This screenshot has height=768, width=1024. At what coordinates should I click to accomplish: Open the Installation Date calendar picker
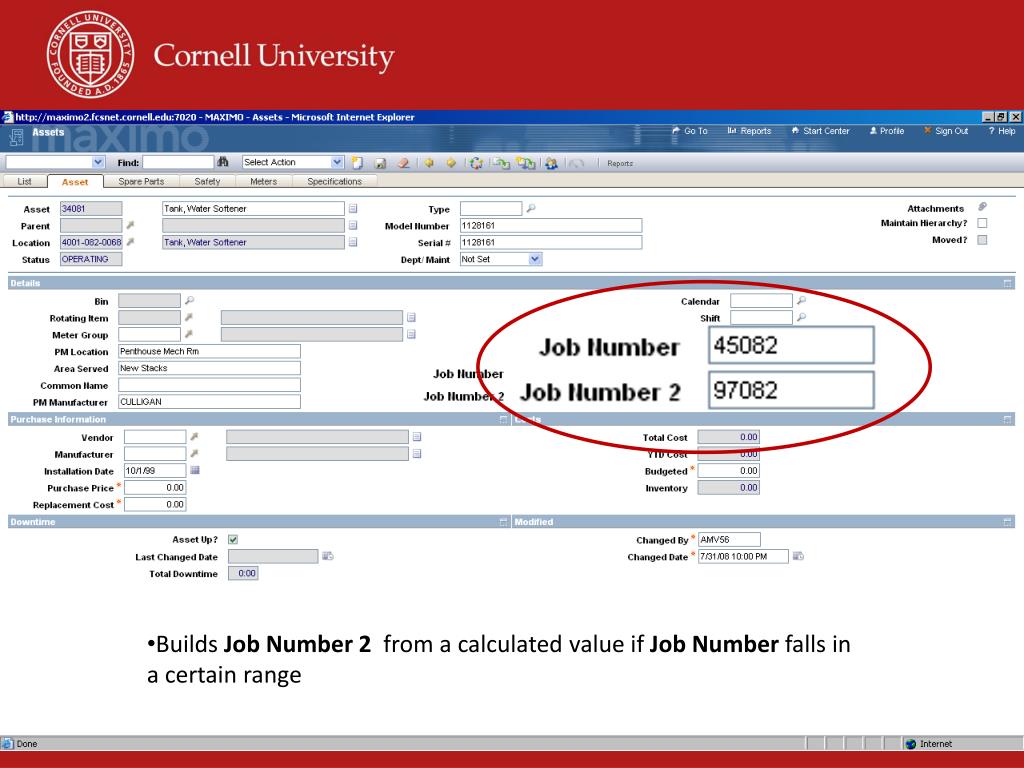click(195, 470)
